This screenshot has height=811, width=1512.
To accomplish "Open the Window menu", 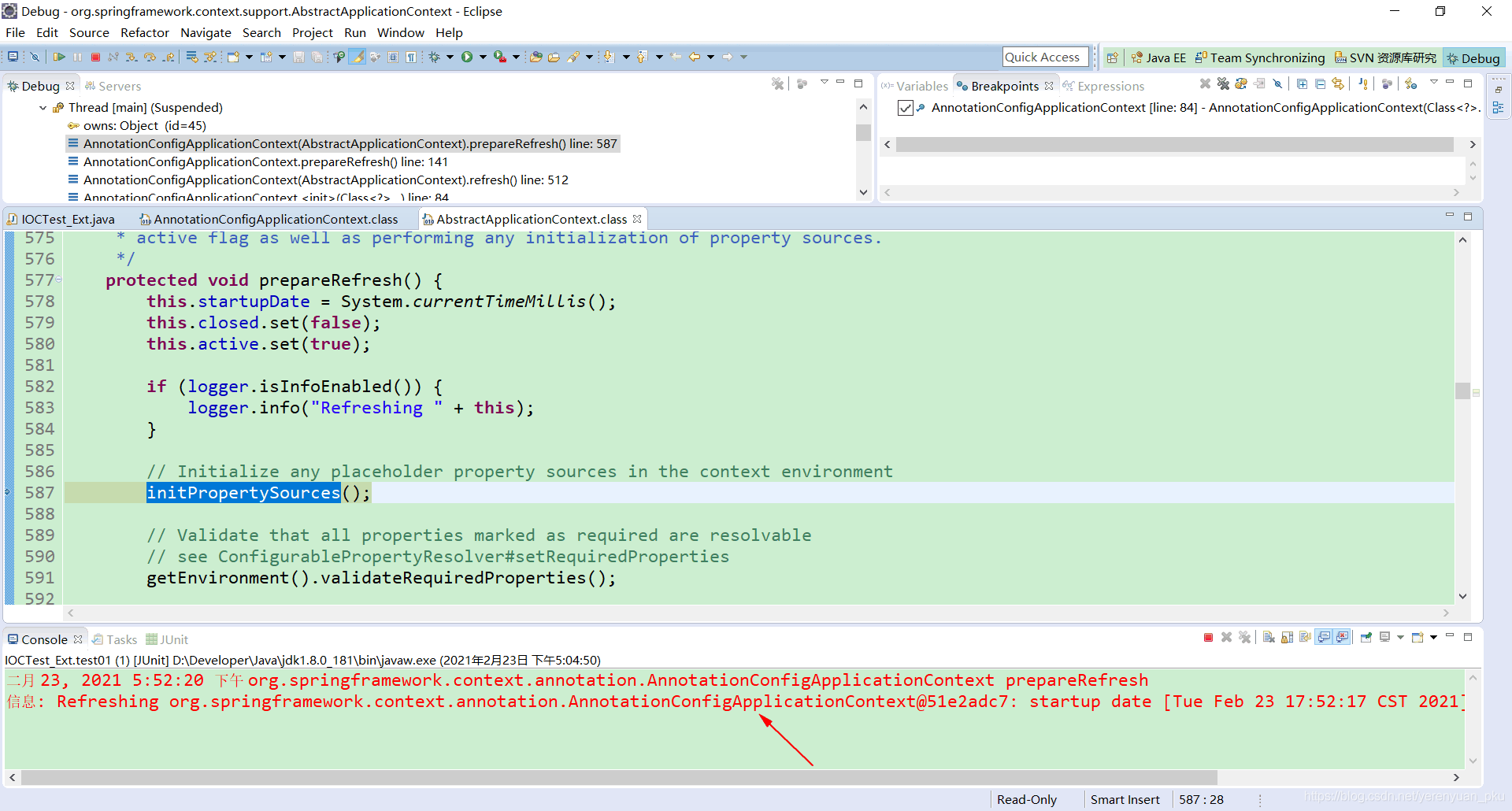I will (400, 33).
